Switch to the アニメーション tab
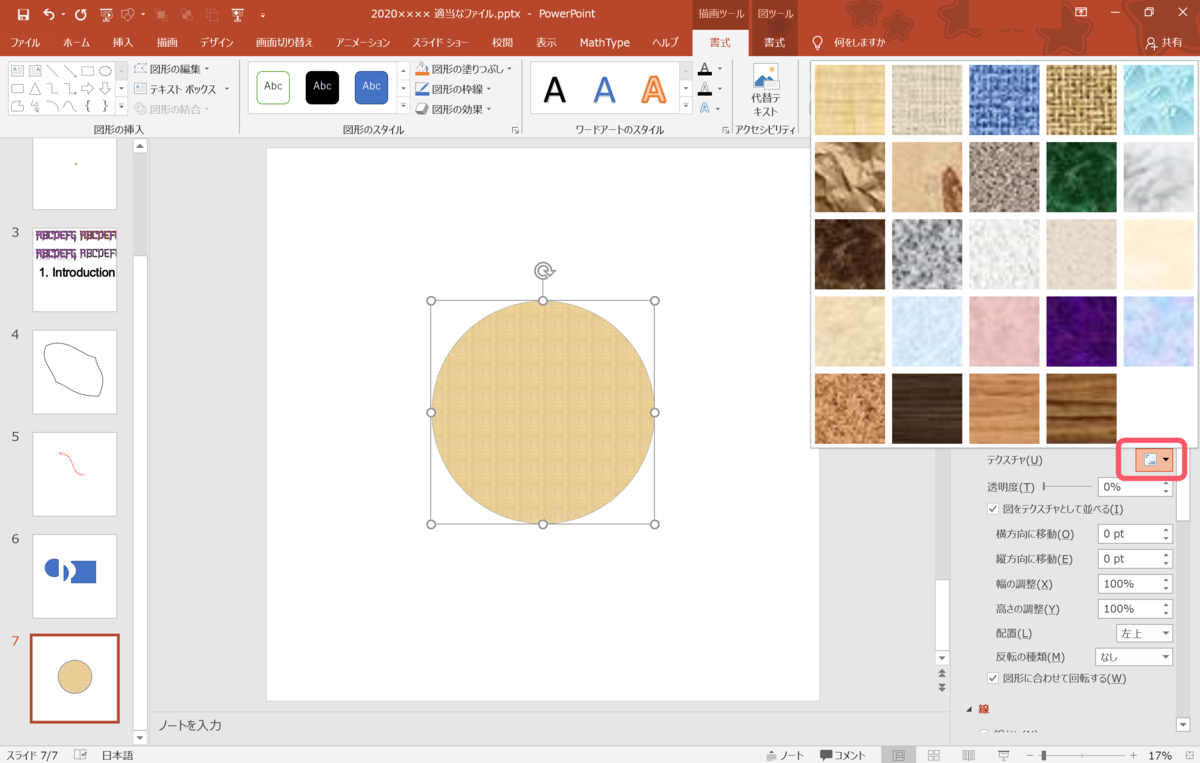The image size is (1200, 763). click(362, 43)
